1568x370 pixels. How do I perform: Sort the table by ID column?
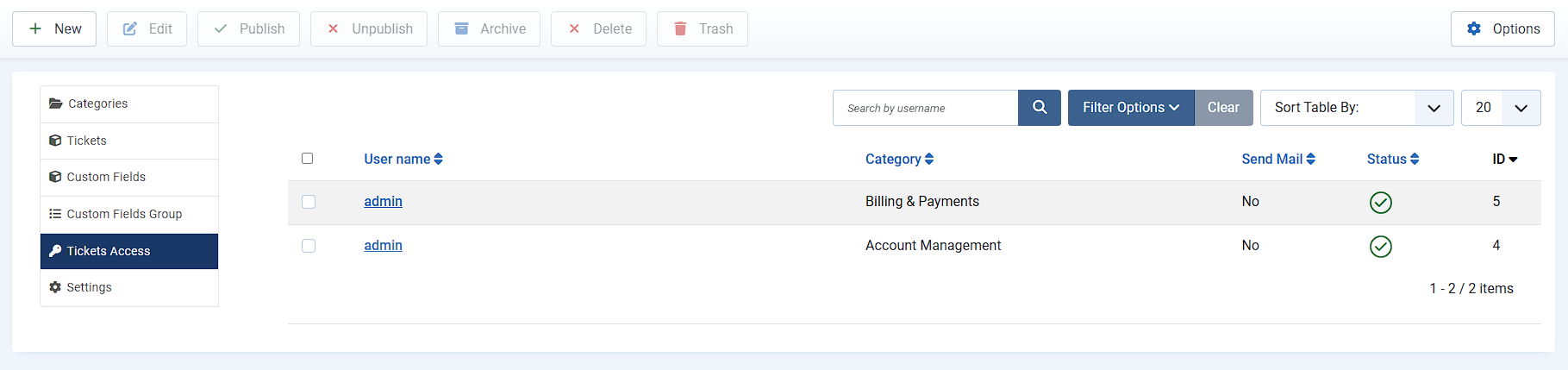click(x=1505, y=159)
